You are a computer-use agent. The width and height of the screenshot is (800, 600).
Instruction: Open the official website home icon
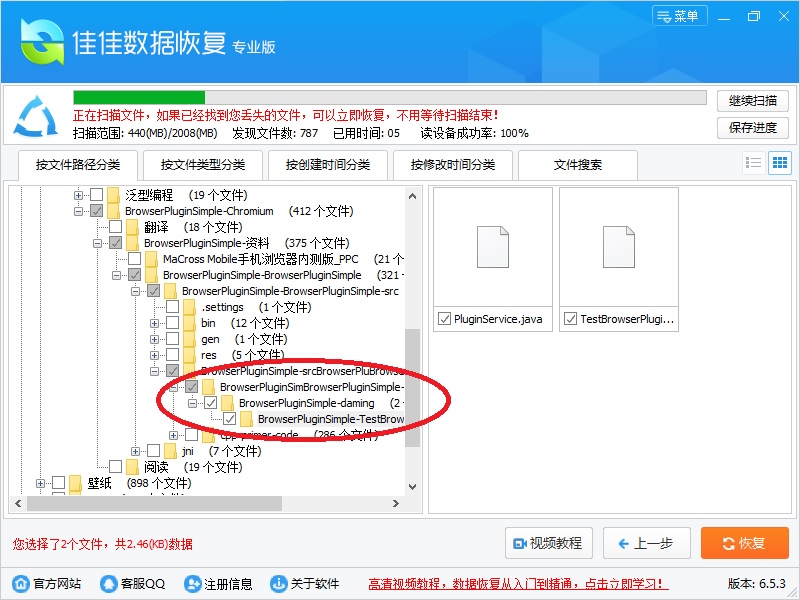coord(21,583)
